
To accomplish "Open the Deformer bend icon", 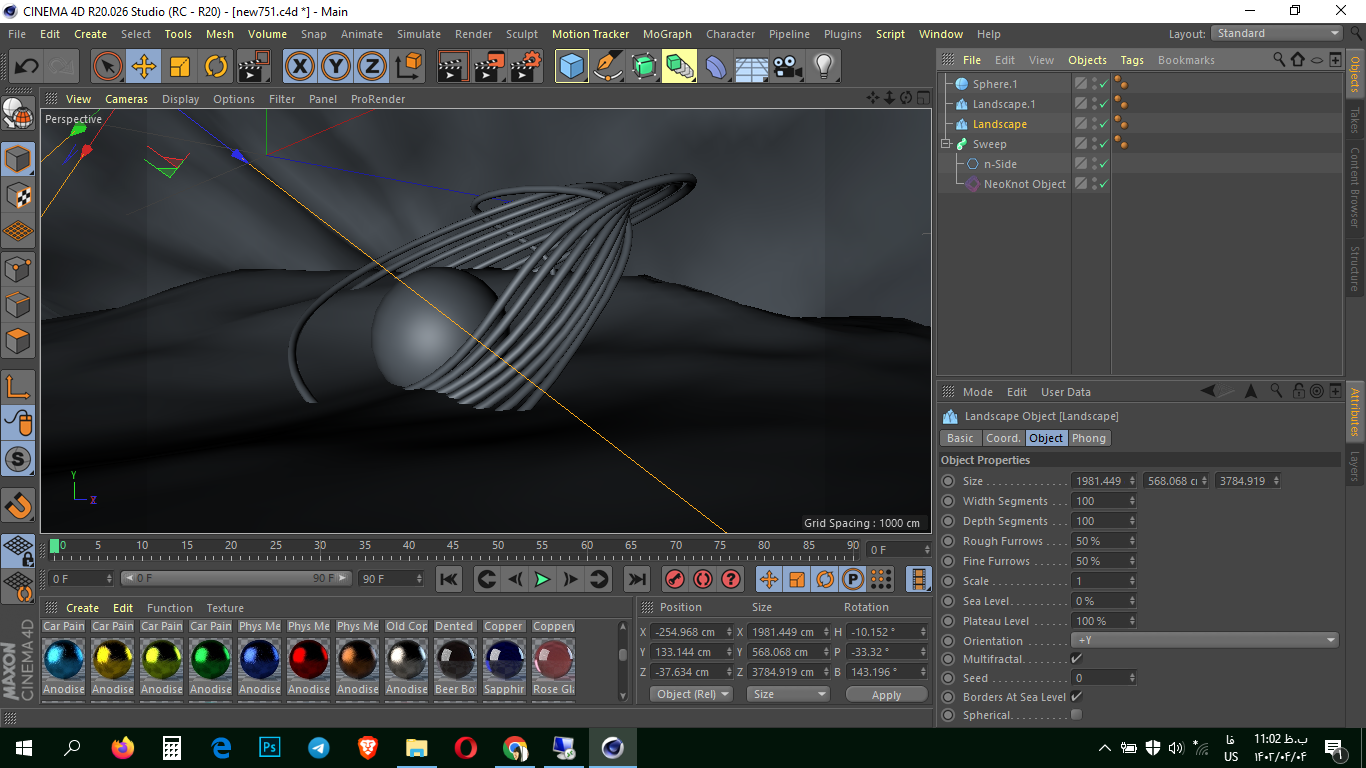I will pyautogui.click(x=716, y=67).
